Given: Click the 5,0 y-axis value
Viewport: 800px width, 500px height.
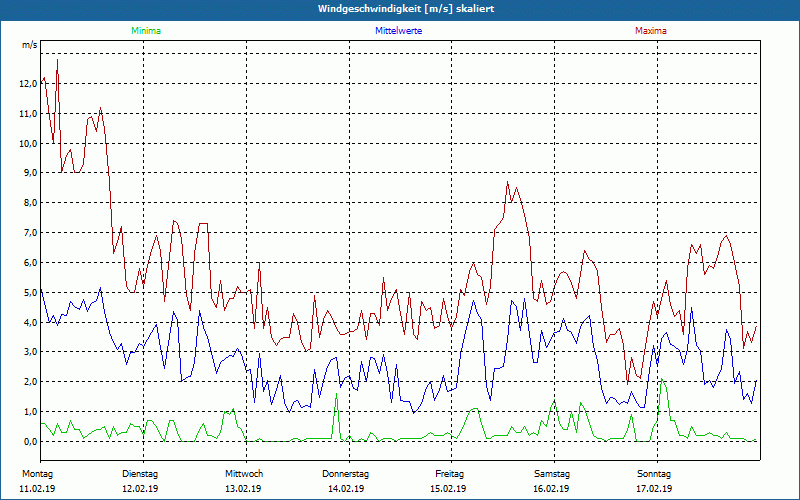Looking at the screenshot, I should click(x=31, y=292).
